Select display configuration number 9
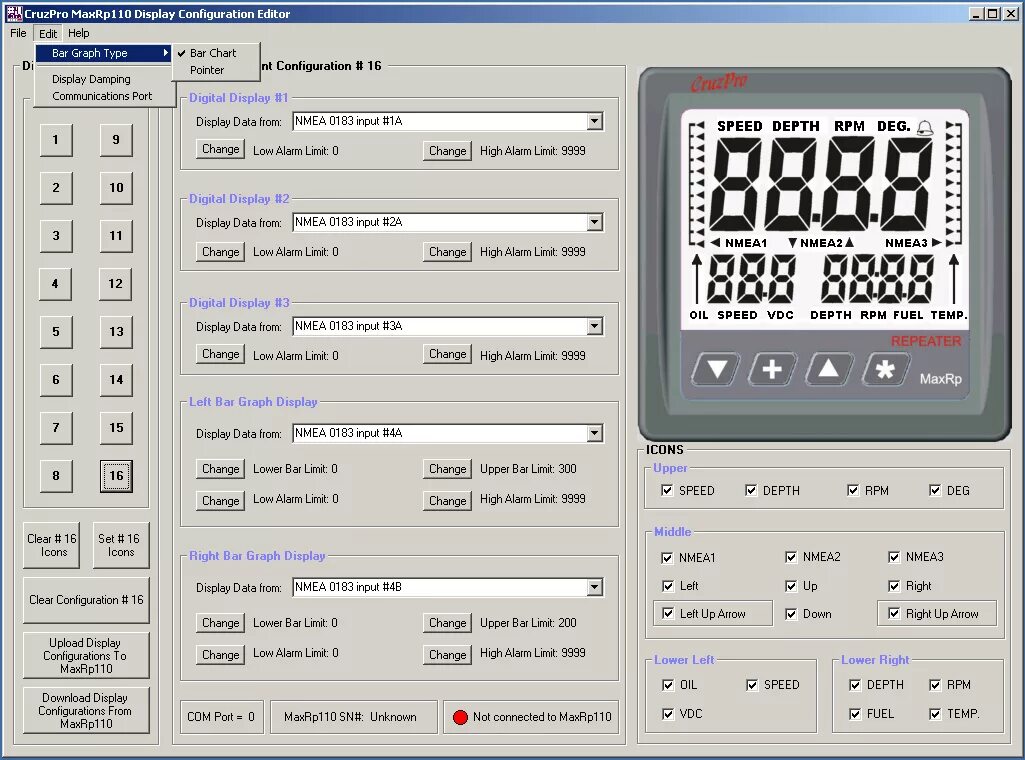Image resolution: width=1025 pixels, height=760 pixels. (116, 139)
